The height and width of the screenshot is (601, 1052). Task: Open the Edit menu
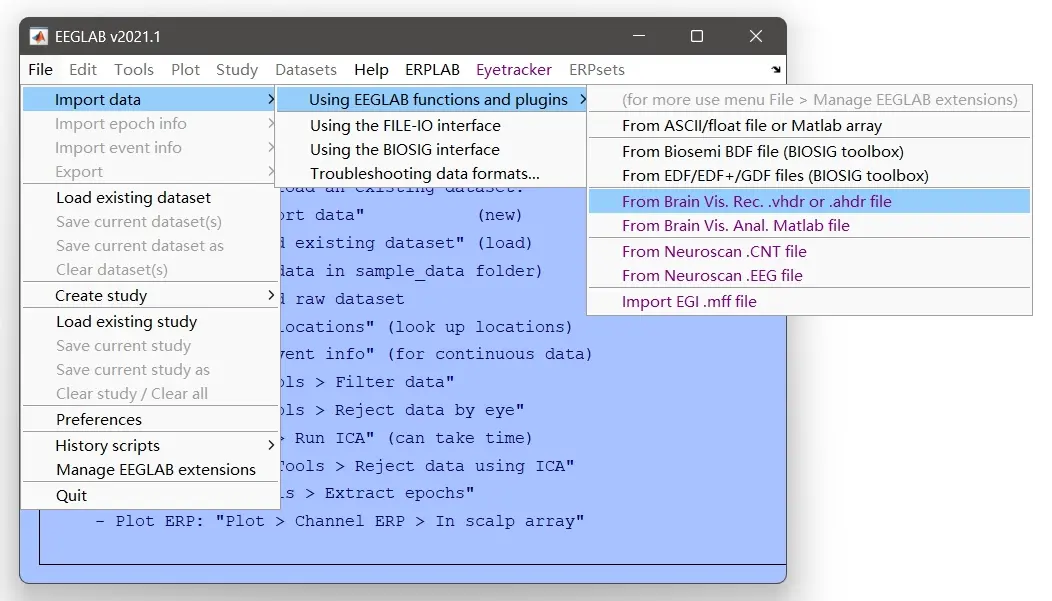(x=83, y=70)
